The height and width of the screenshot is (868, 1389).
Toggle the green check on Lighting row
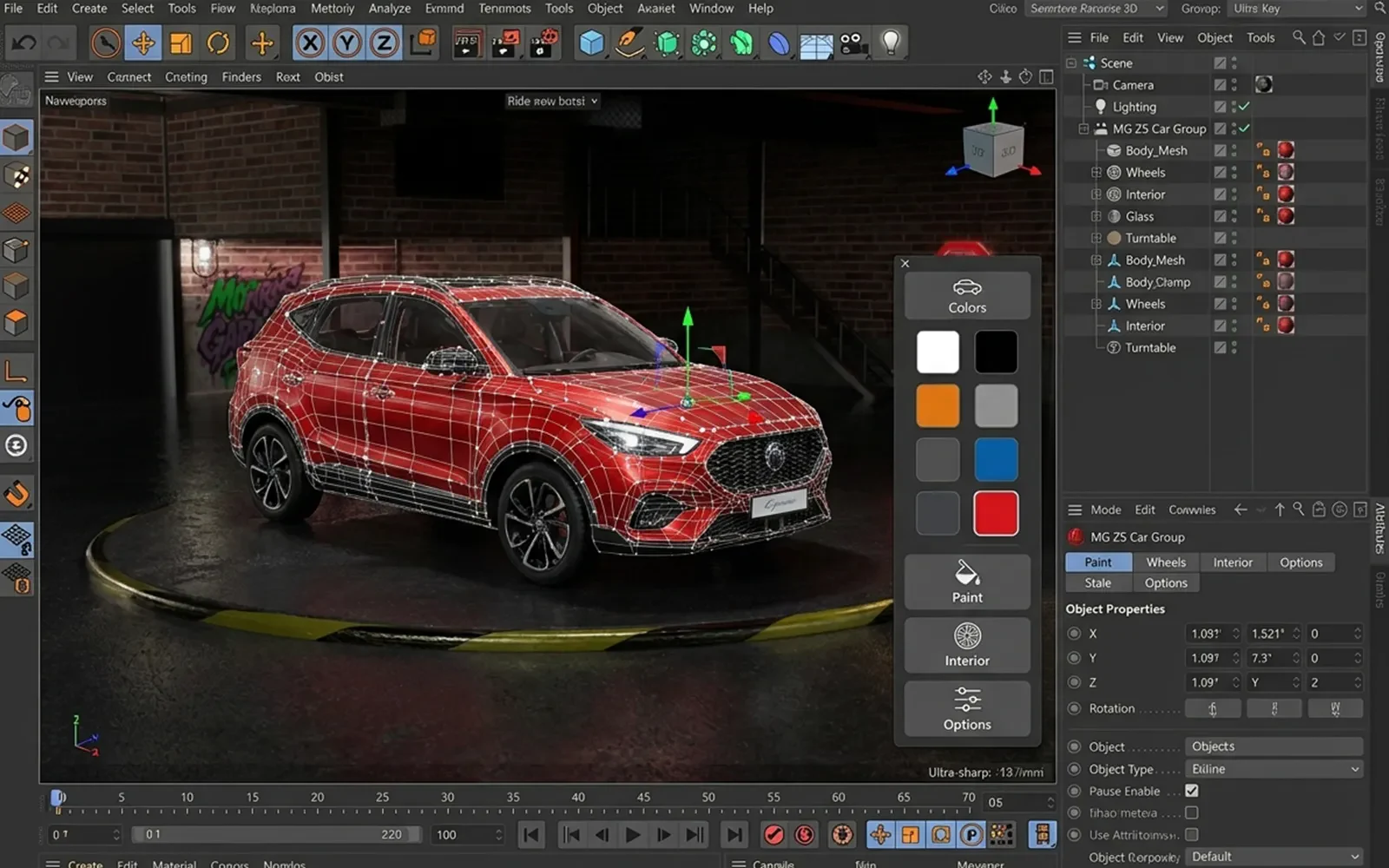[1244, 107]
